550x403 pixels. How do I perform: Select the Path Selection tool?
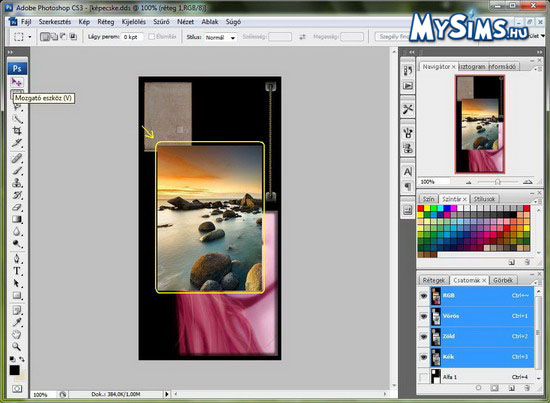pos(17,283)
